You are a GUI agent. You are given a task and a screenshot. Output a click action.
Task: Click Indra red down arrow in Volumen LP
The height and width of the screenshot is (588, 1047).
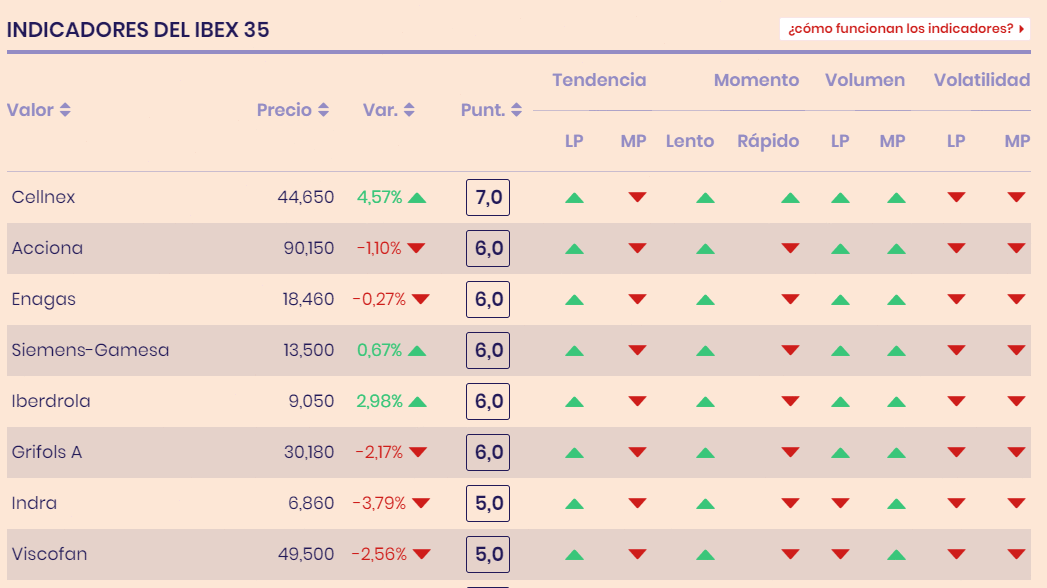coord(840,503)
